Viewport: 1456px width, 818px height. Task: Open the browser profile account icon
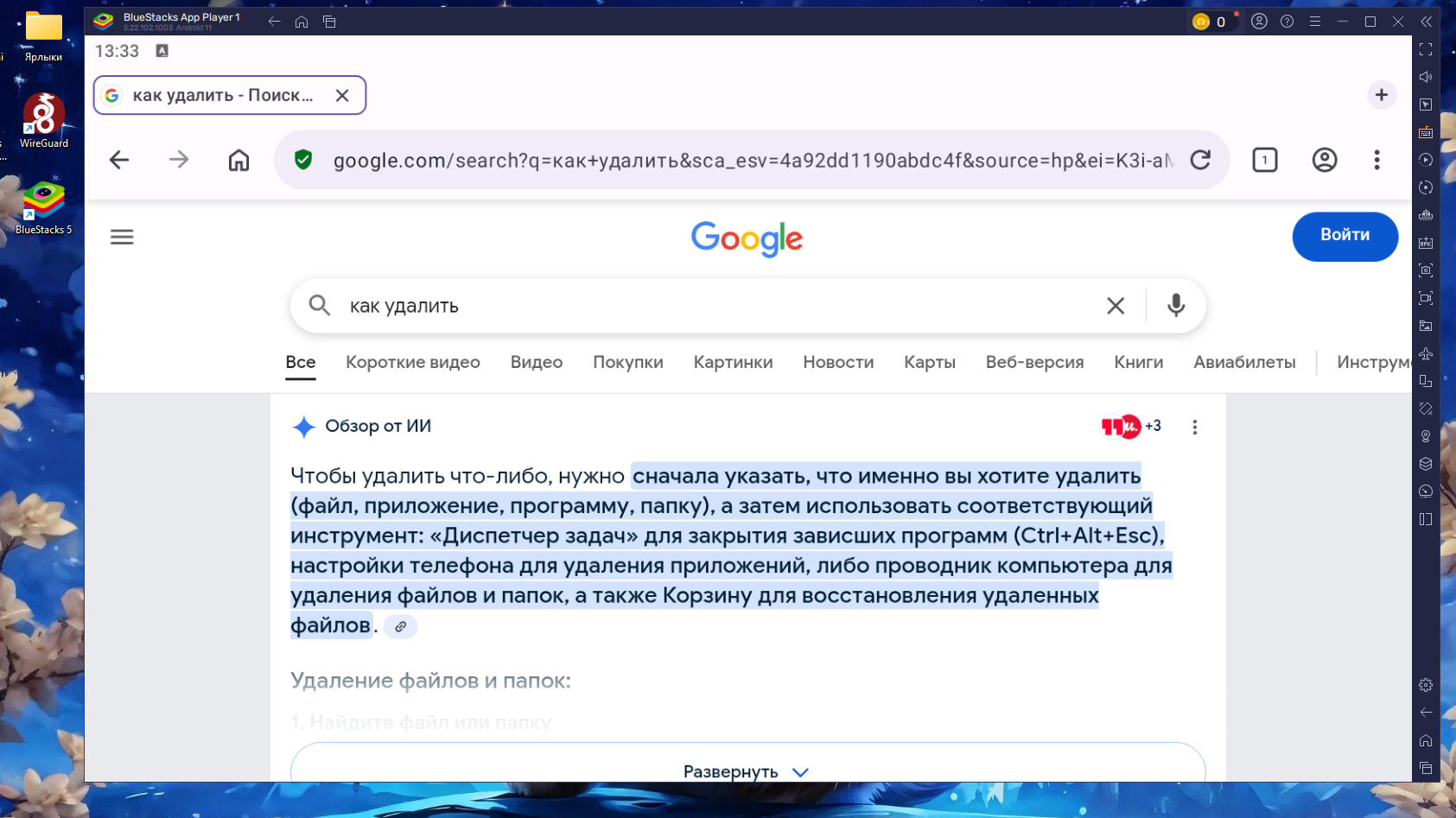pyautogui.click(x=1324, y=160)
